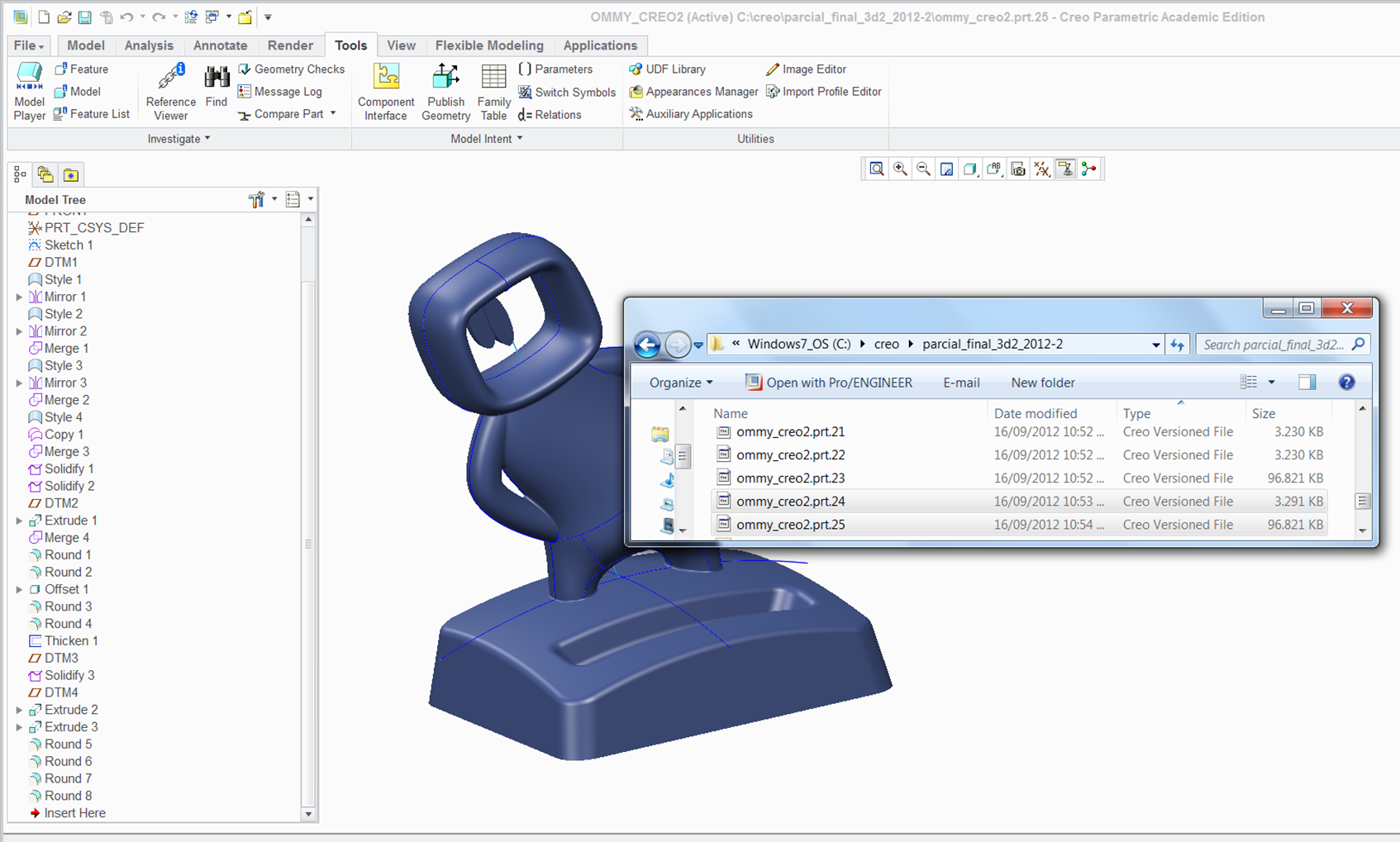The width and height of the screenshot is (1400, 842).
Task: Open Component Interface
Action: (386, 92)
